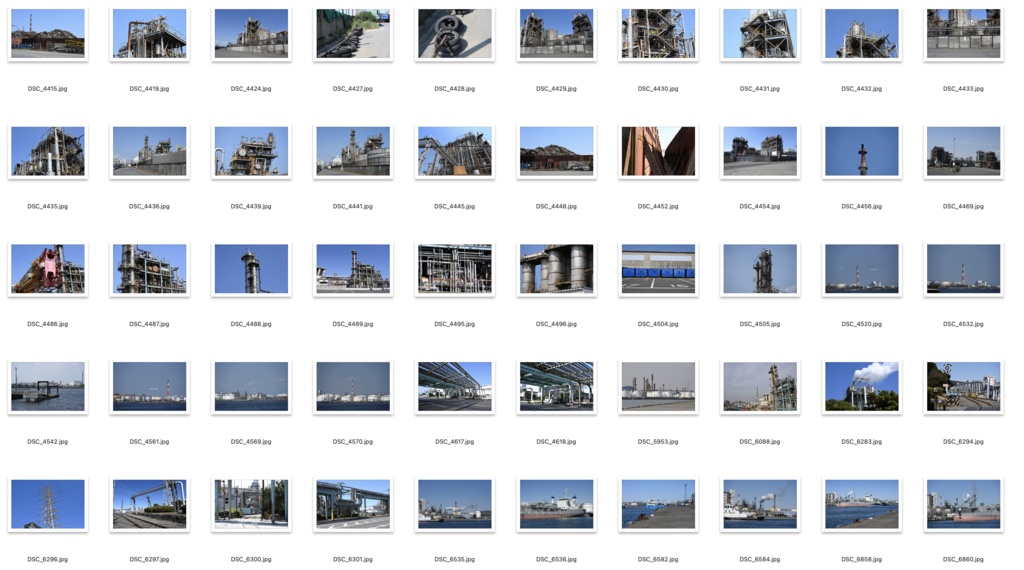Select the DSC_4456.jpg chimney thumbnail
1024x570 pixels.
click(862, 151)
